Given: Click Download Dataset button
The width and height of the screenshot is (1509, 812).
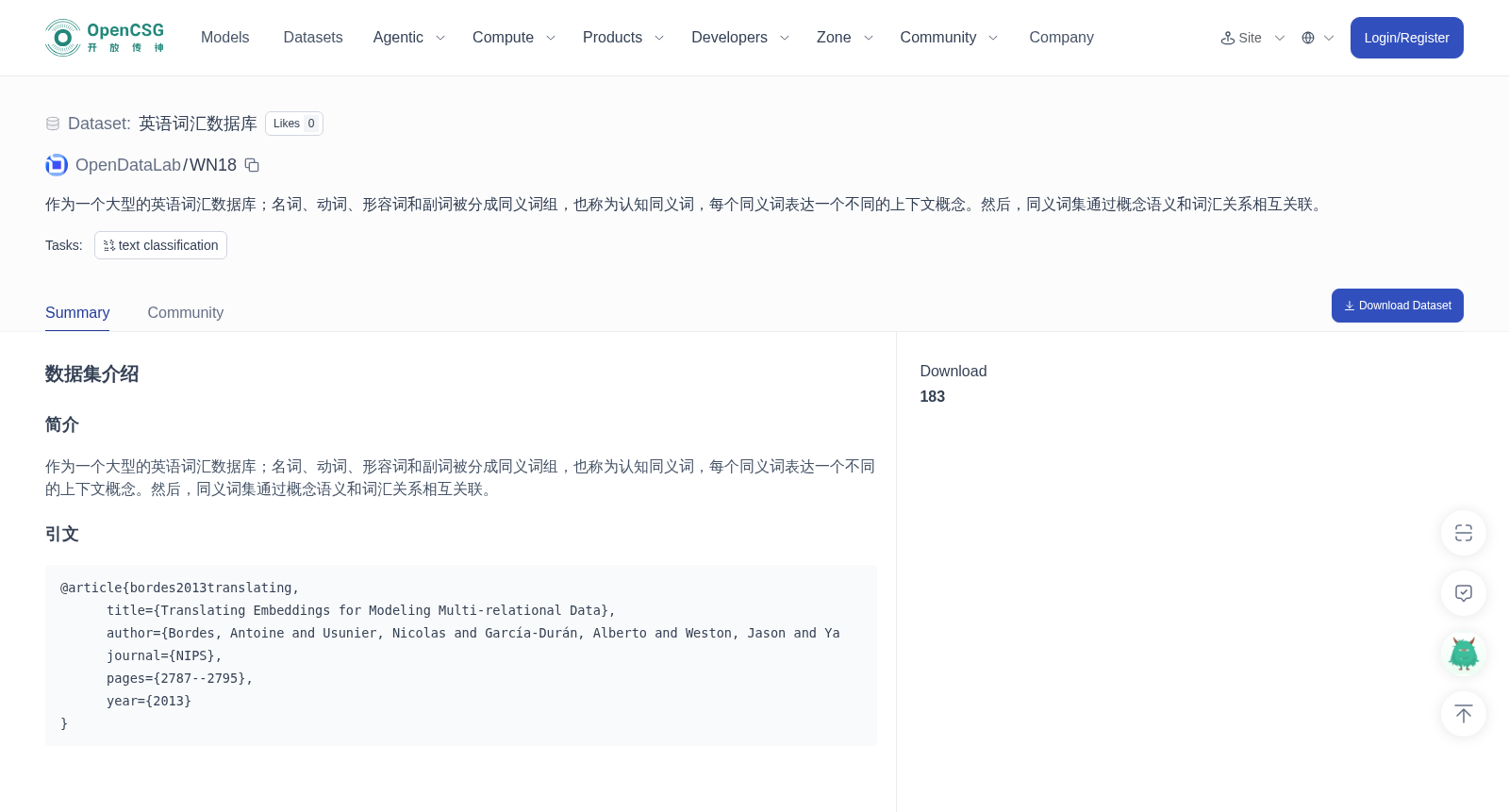Looking at the screenshot, I should pyautogui.click(x=1397, y=306).
